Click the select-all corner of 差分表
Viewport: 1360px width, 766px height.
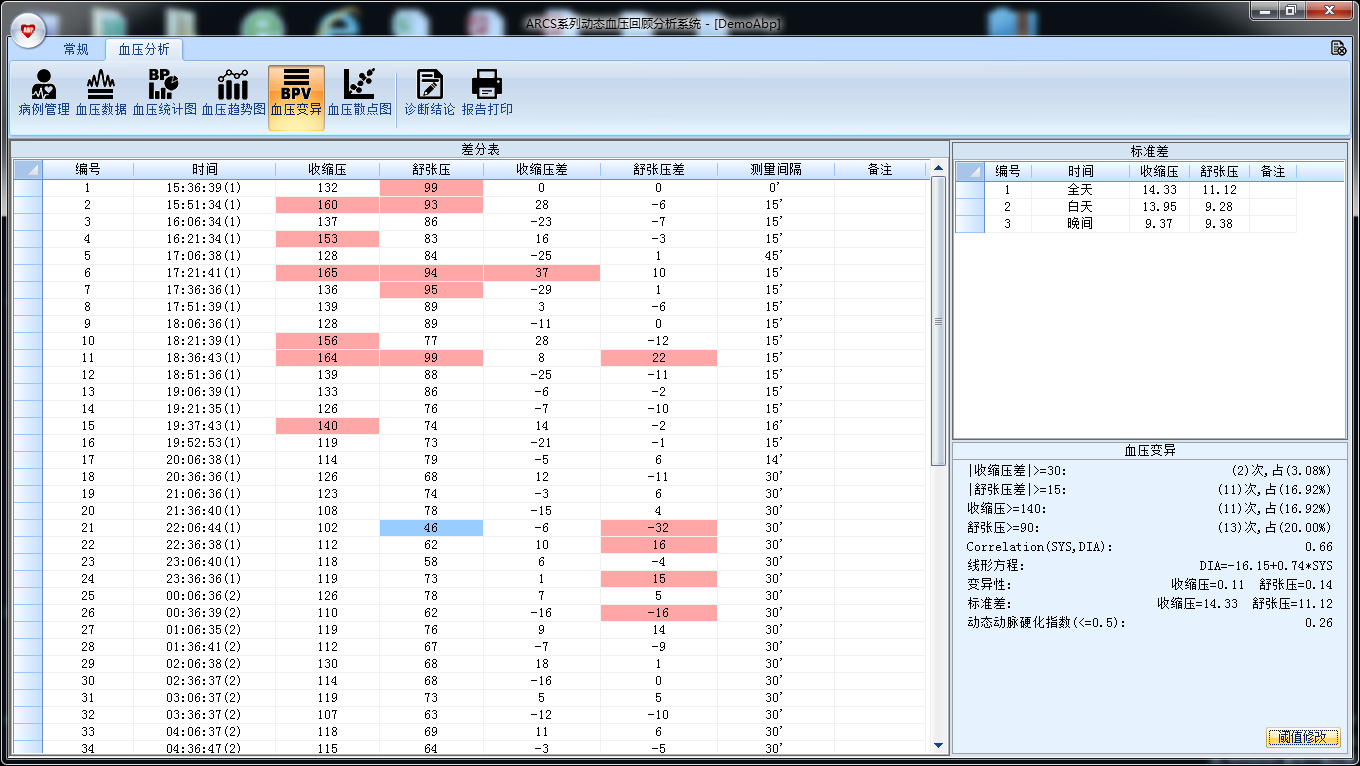(x=28, y=170)
